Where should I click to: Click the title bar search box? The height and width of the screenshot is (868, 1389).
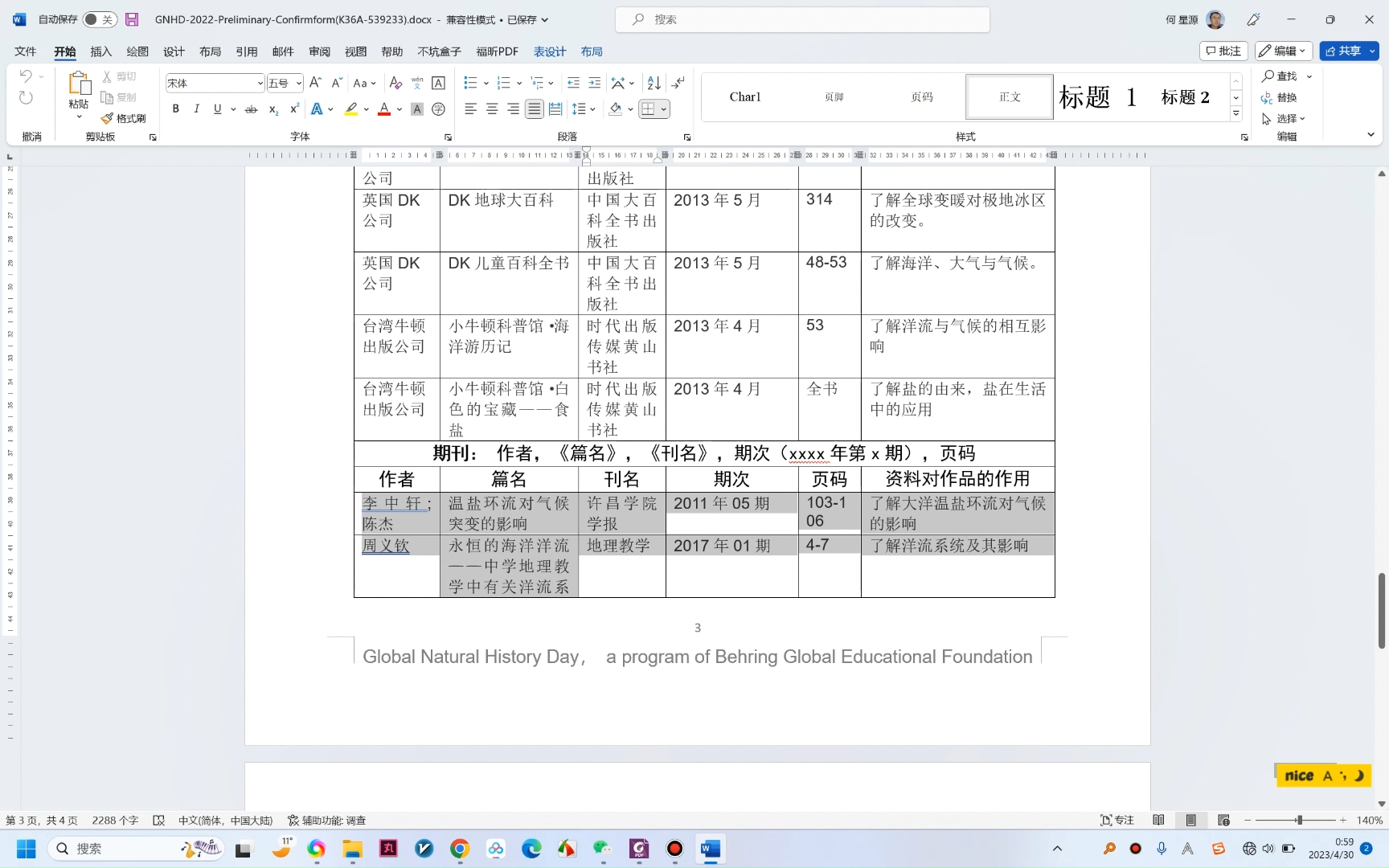point(802,19)
